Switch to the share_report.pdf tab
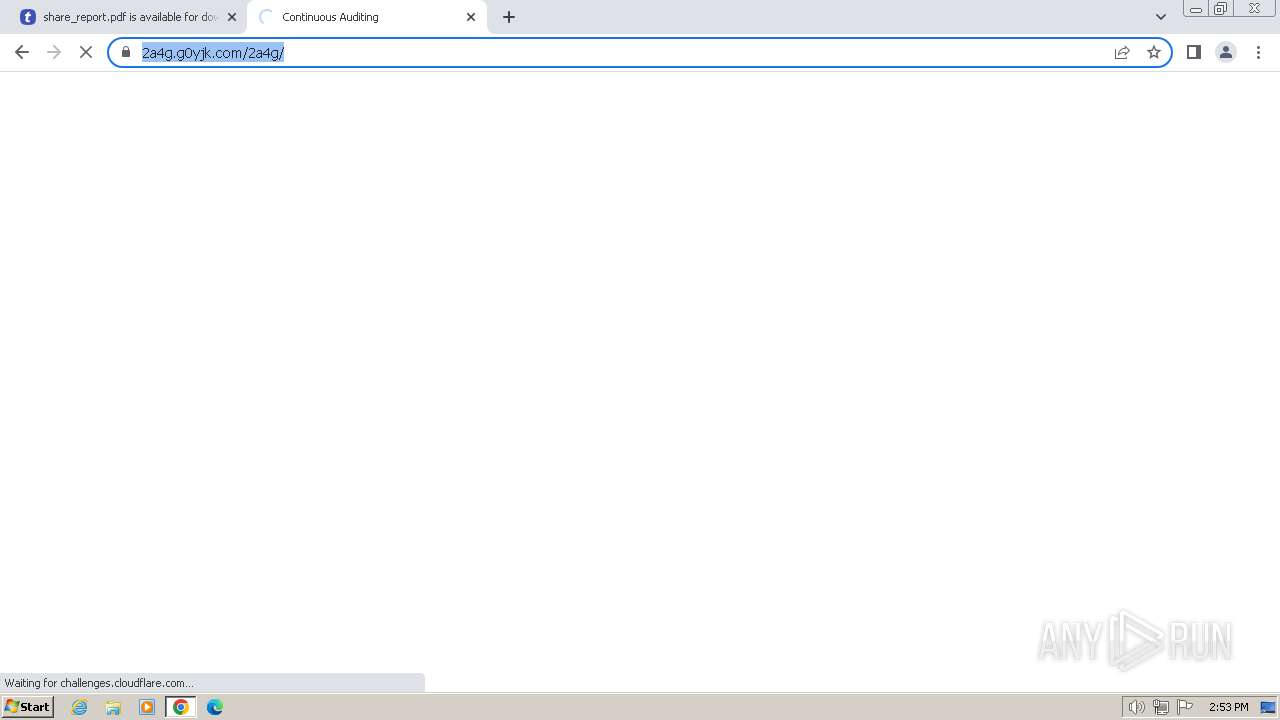This screenshot has height=720, width=1280. pos(128,17)
